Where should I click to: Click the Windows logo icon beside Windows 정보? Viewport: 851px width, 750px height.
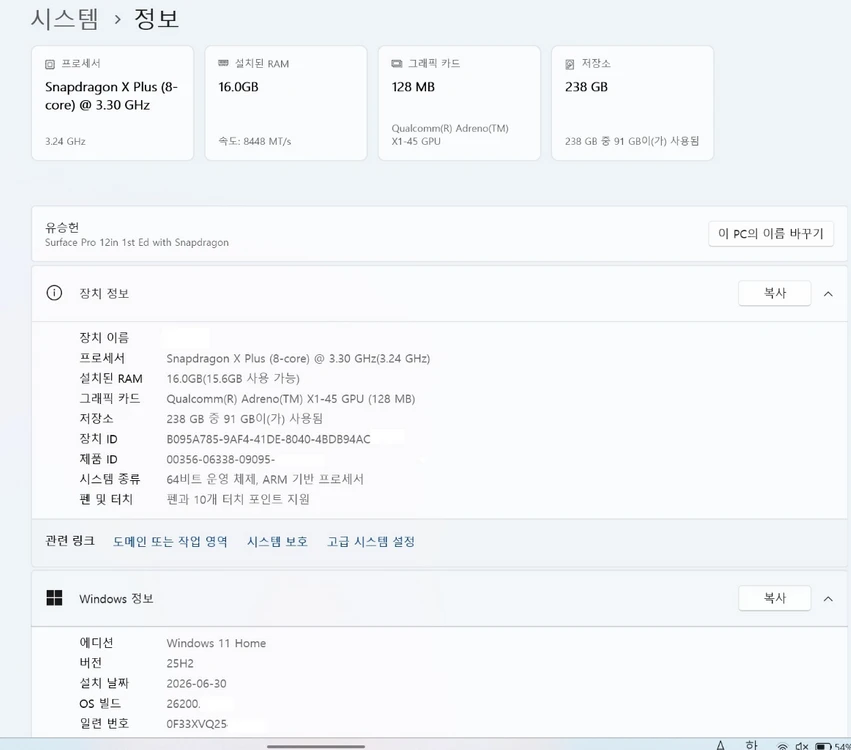[54, 598]
